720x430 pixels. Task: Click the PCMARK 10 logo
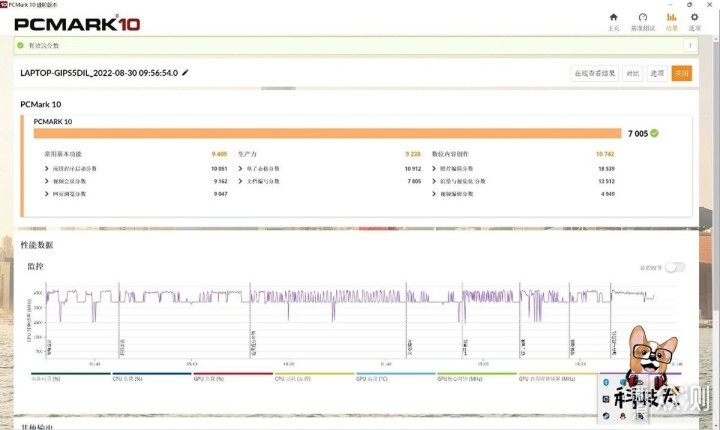point(77,23)
